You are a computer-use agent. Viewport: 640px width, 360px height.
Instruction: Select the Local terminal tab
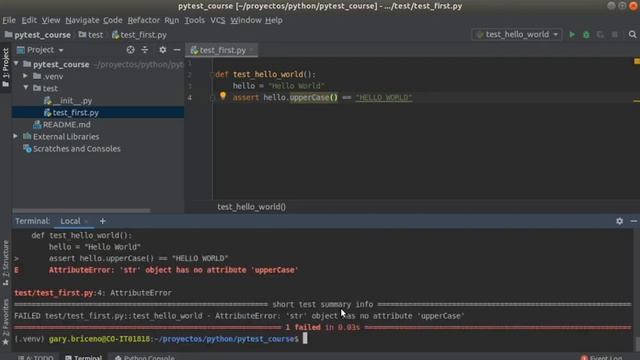pos(70,221)
